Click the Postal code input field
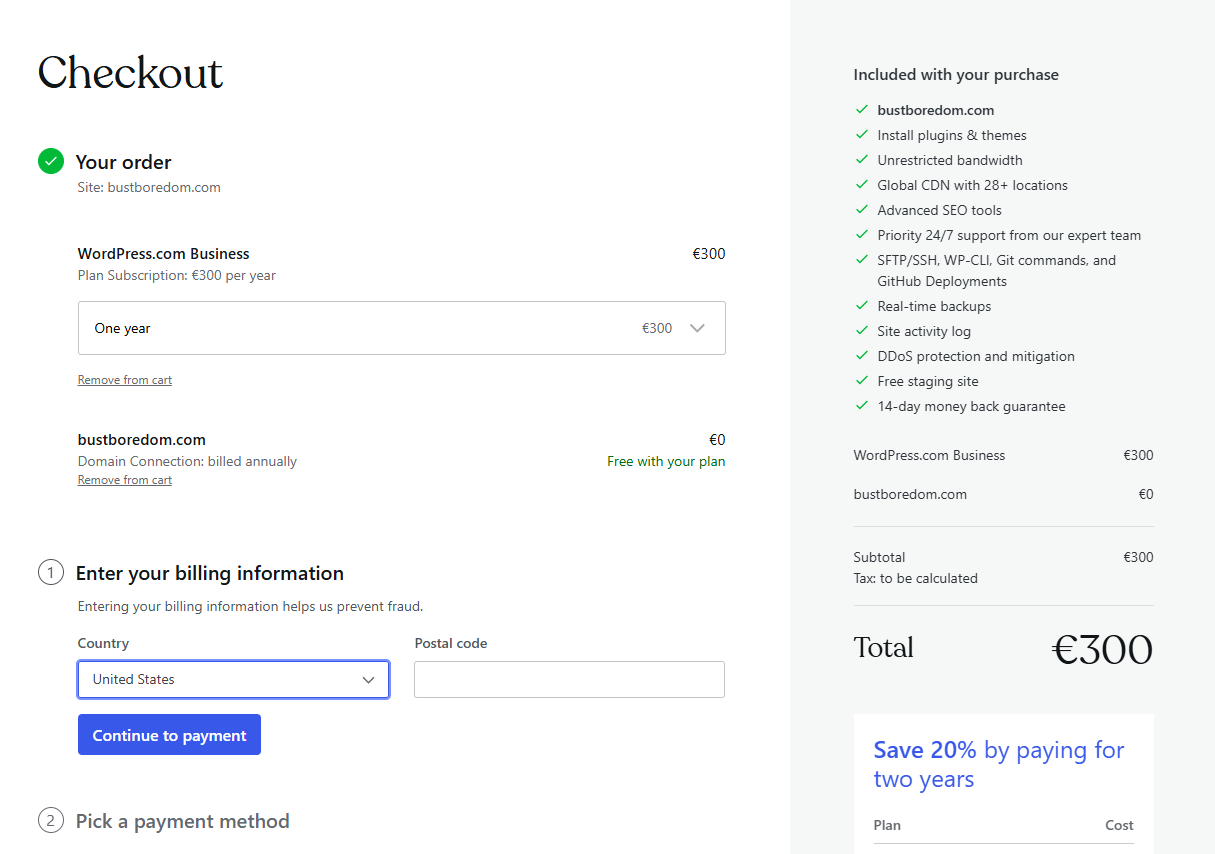The height and width of the screenshot is (854, 1215). pos(569,679)
